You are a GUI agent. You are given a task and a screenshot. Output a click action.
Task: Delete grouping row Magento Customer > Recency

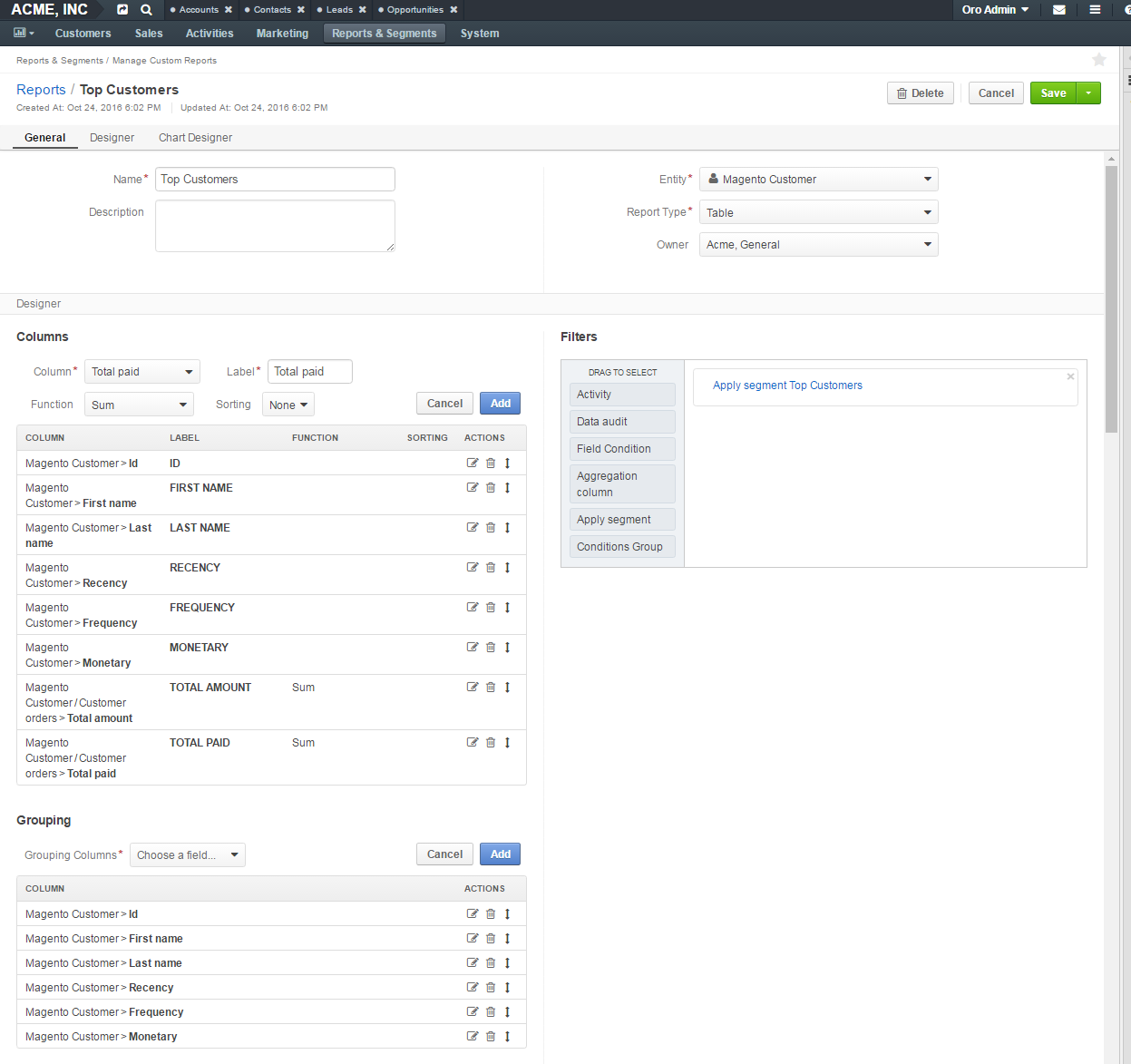[491, 987]
